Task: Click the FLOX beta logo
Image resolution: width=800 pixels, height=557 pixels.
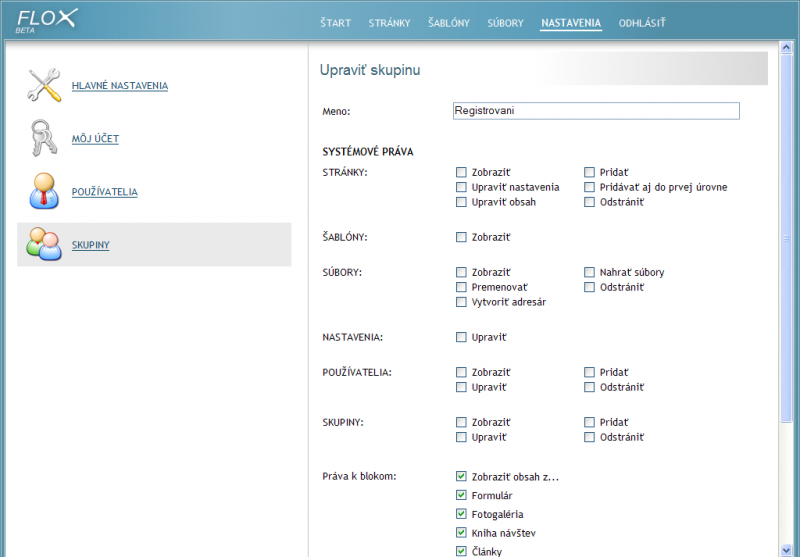Action: point(48,21)
